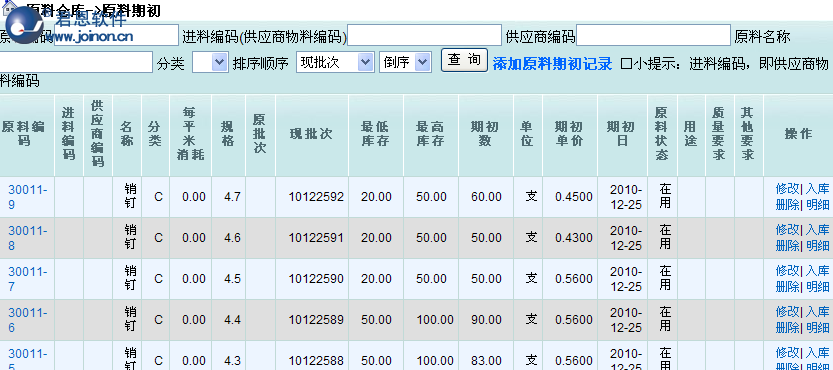Click the 查询 button
The height and width of the screenshot is (370, 833).
464,61
